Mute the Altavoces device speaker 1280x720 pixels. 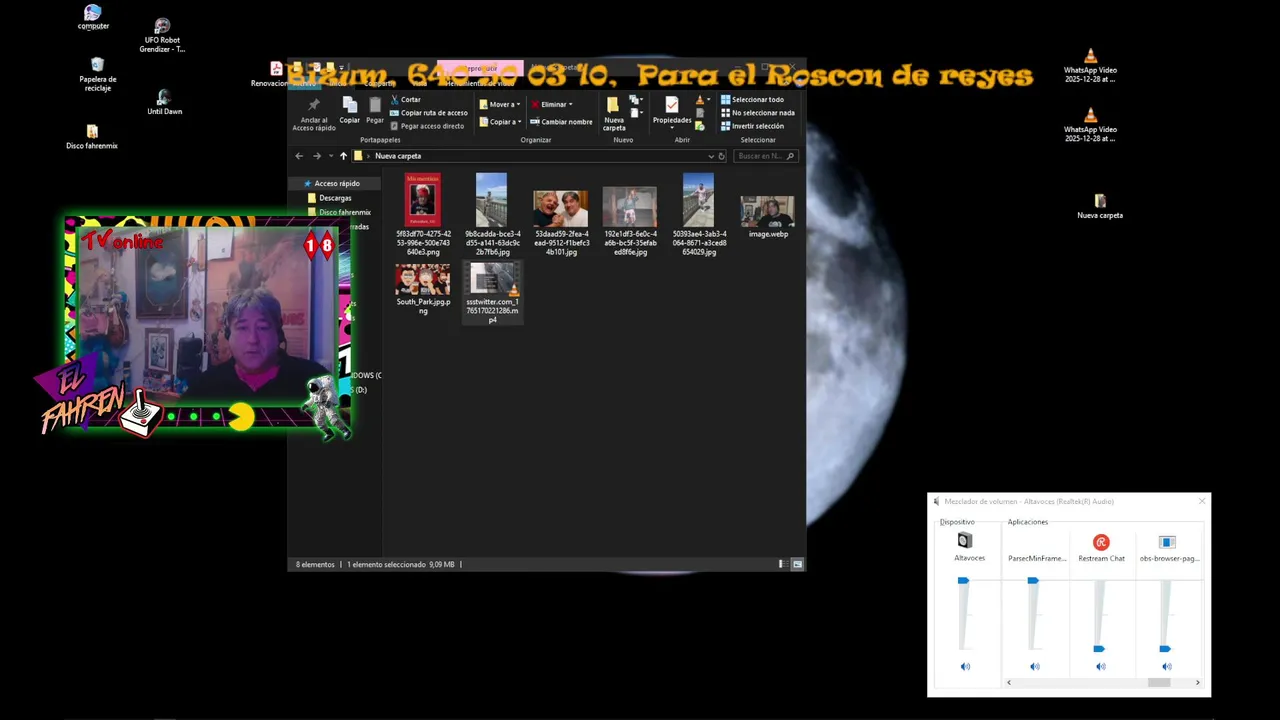click(965, 667)
